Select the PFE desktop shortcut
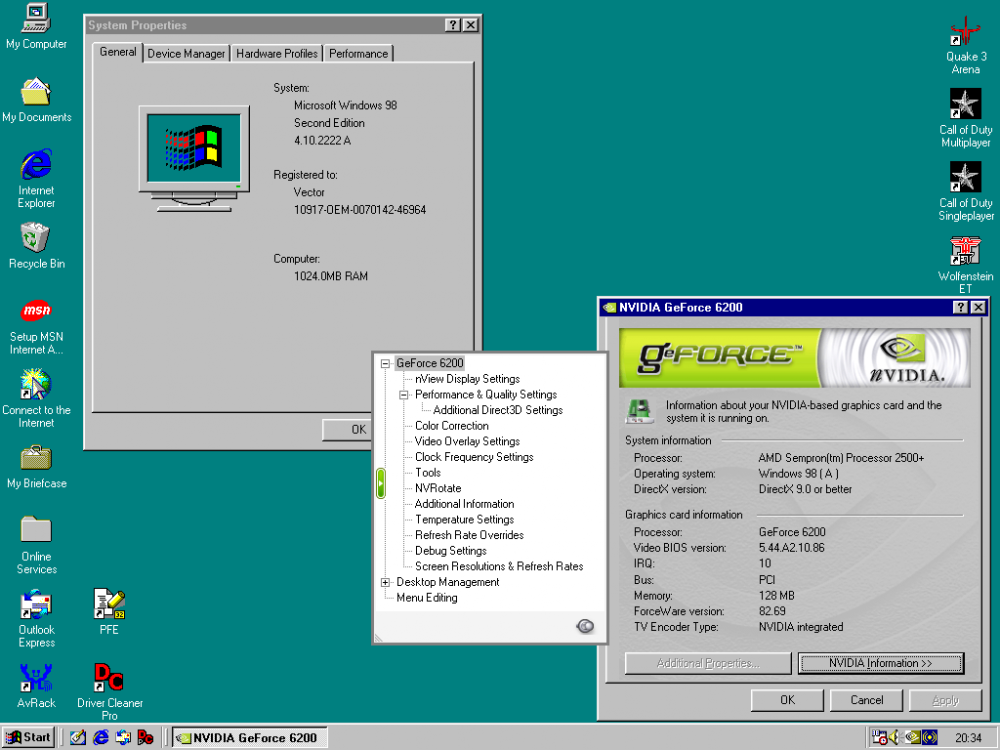The width and height of the screenshot is (1000, 750). (x=109, y=612)
